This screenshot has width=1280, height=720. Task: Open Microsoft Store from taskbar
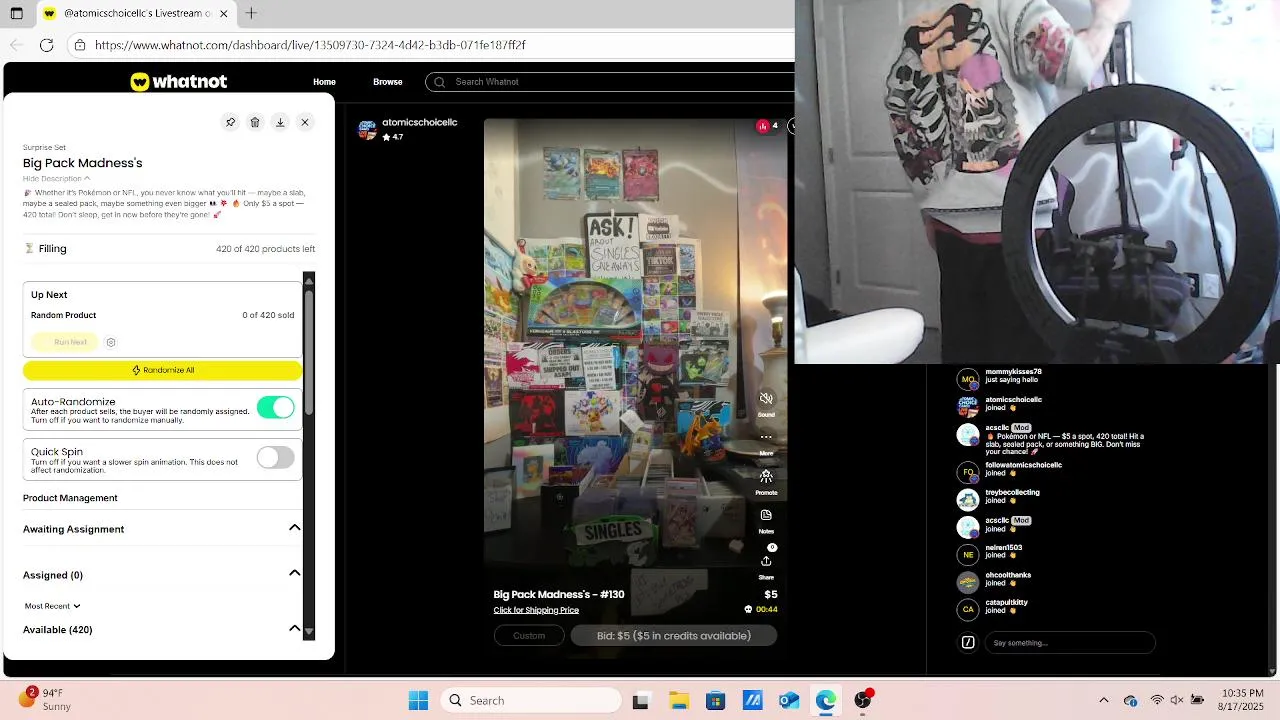[x=715, y=701]
